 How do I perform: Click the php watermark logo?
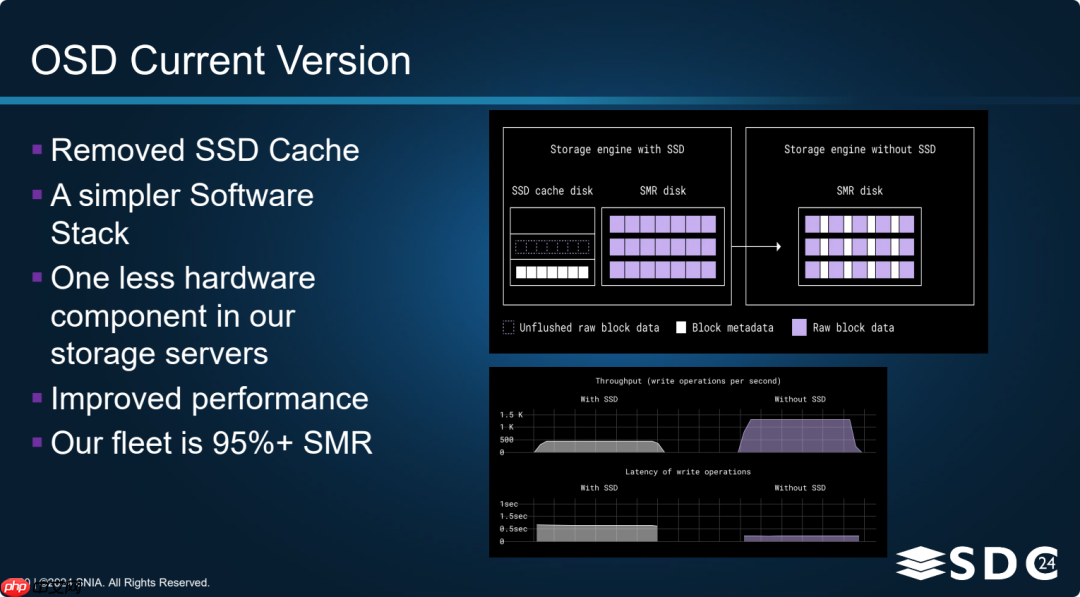coord(14,586)
